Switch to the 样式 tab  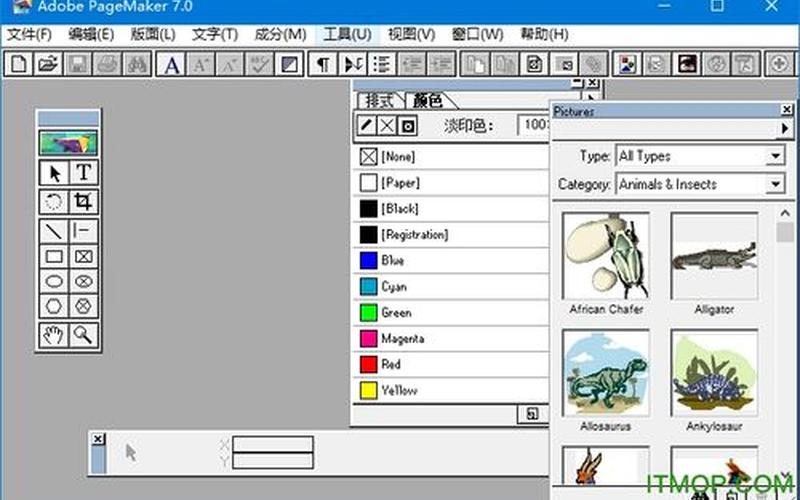coord(380,101)
